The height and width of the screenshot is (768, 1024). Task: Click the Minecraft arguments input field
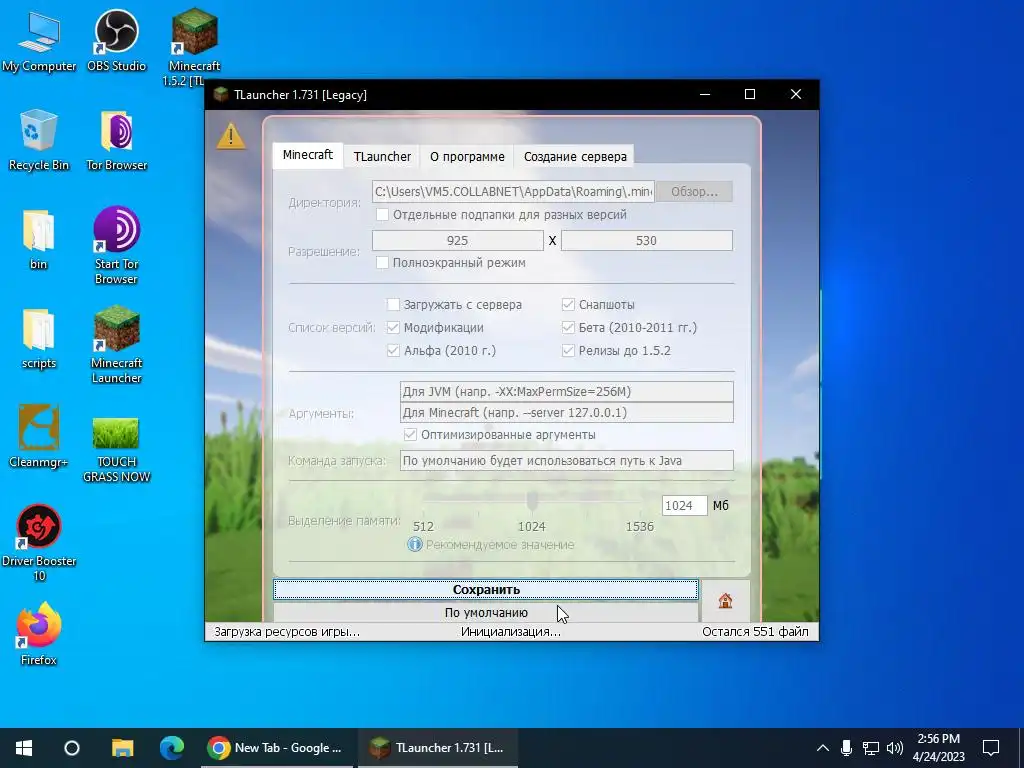tap(566, 412)
